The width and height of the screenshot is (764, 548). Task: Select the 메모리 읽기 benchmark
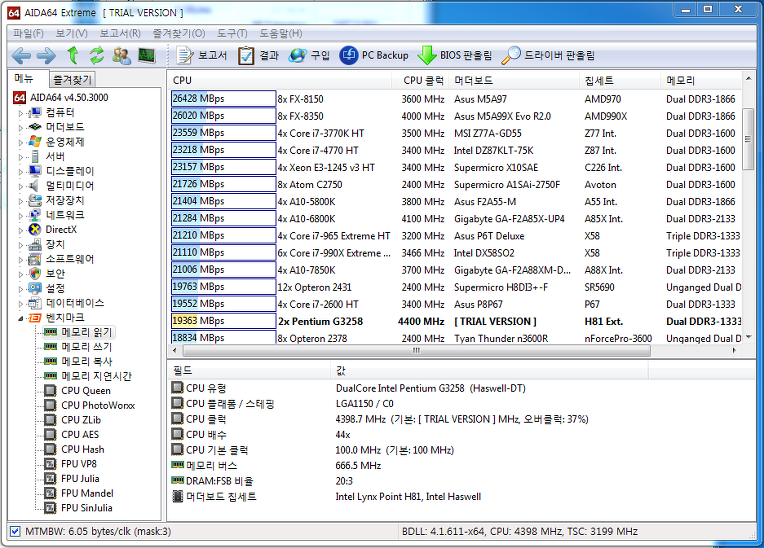coord(87,332)
